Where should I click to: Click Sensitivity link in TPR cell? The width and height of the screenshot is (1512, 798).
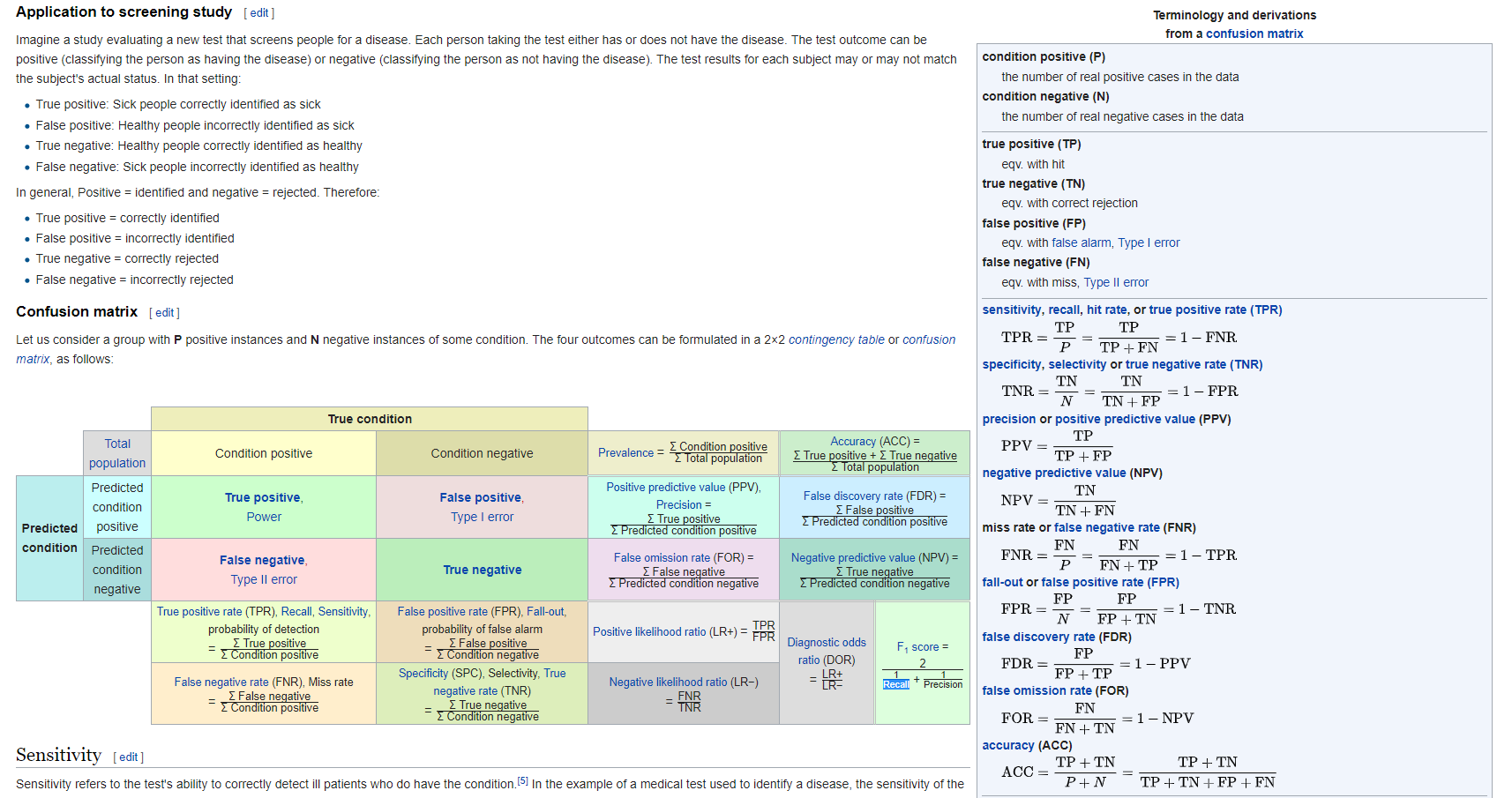point(343,611)
